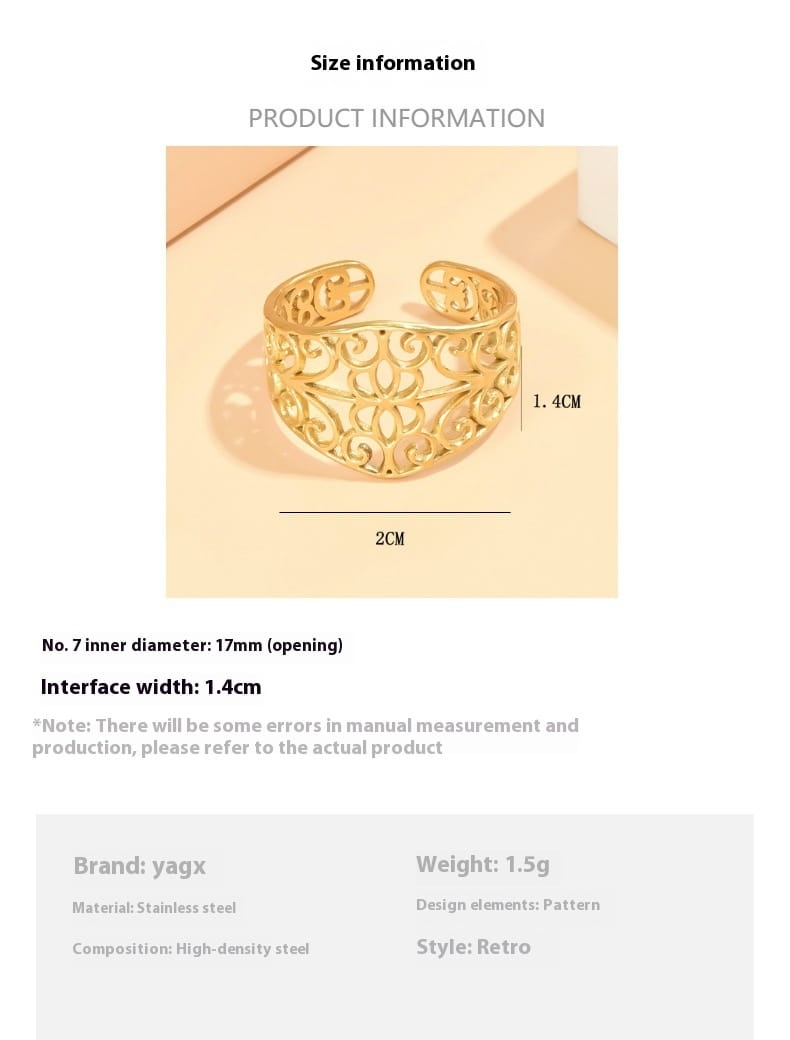Image resolution: width=790 pixels, height=1040 pixels.
Task: Click the "PRODUCT INFORMATION" title text
Action: pyautogui.click(x=396, y=118)
